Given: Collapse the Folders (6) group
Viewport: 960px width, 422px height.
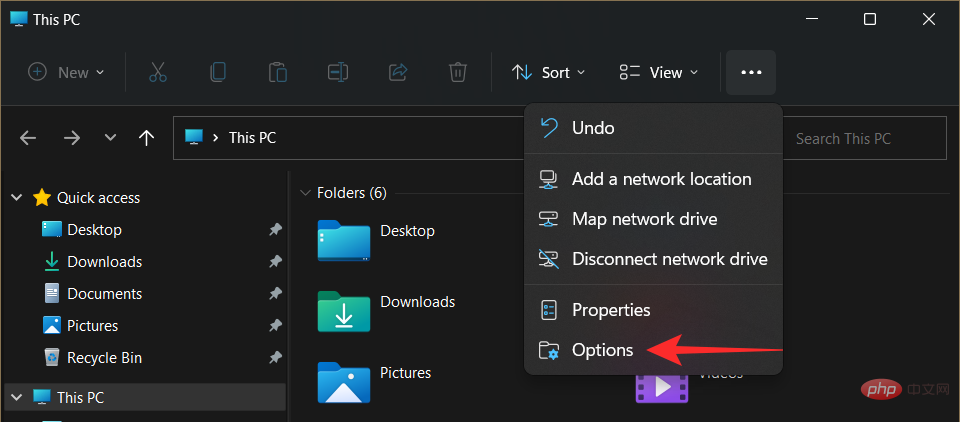Looking at the screenshot, I should [x=305, y=192].
